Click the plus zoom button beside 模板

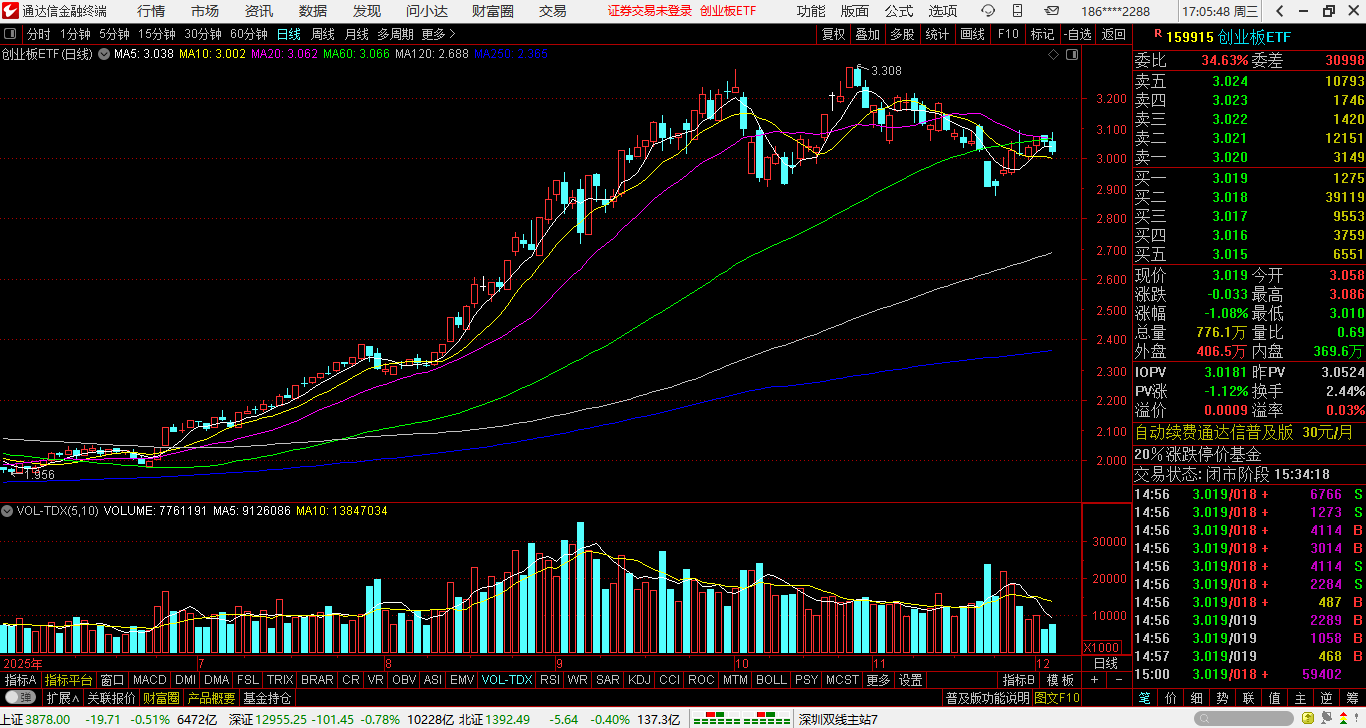click(1094, 680)
